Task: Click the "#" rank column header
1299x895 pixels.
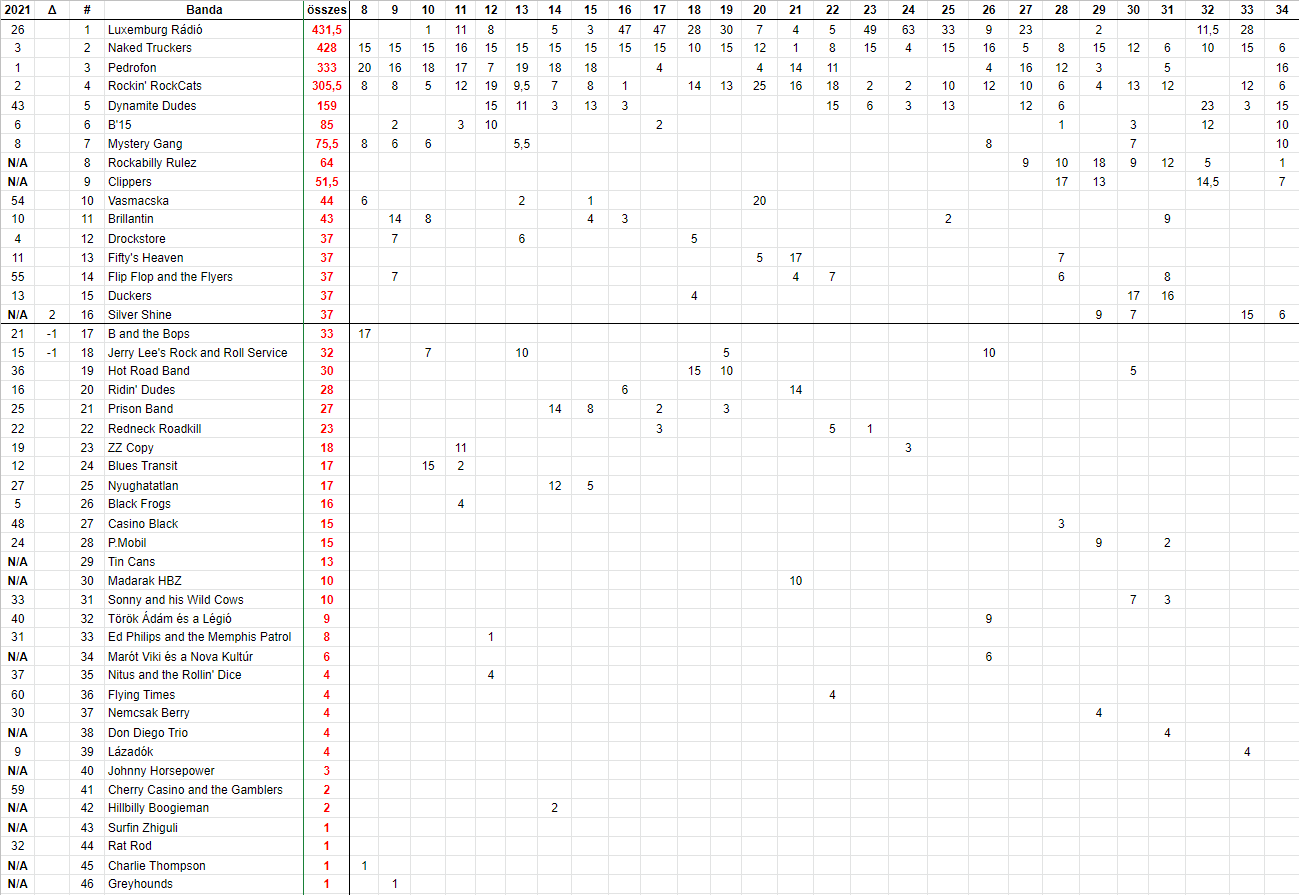Action: [x=87, y=9]
